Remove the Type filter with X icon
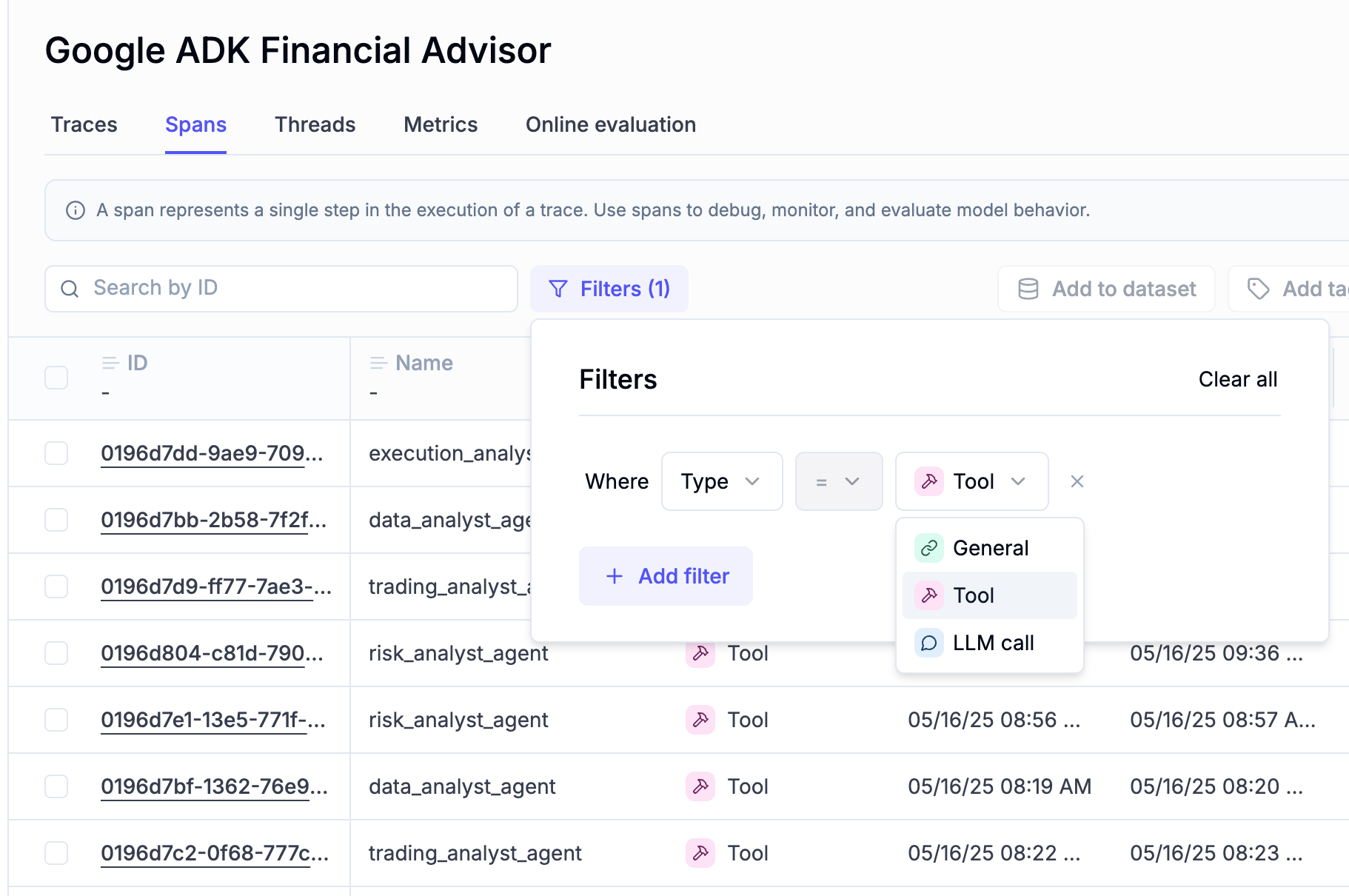The width and height of the screenshot is (1349, 896). 1077,481
